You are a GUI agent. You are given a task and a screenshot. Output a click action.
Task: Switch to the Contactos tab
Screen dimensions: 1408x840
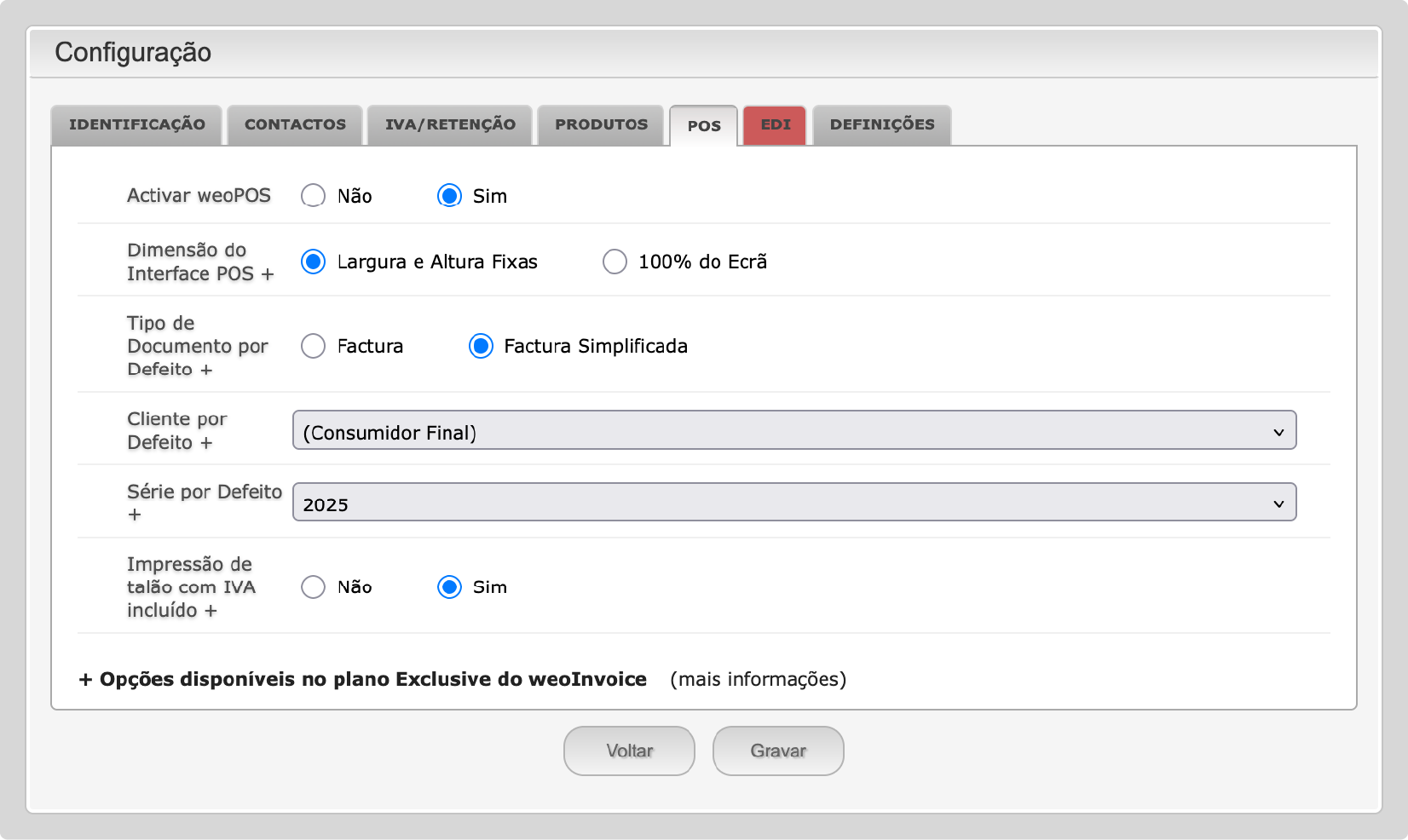click(295, 124)
